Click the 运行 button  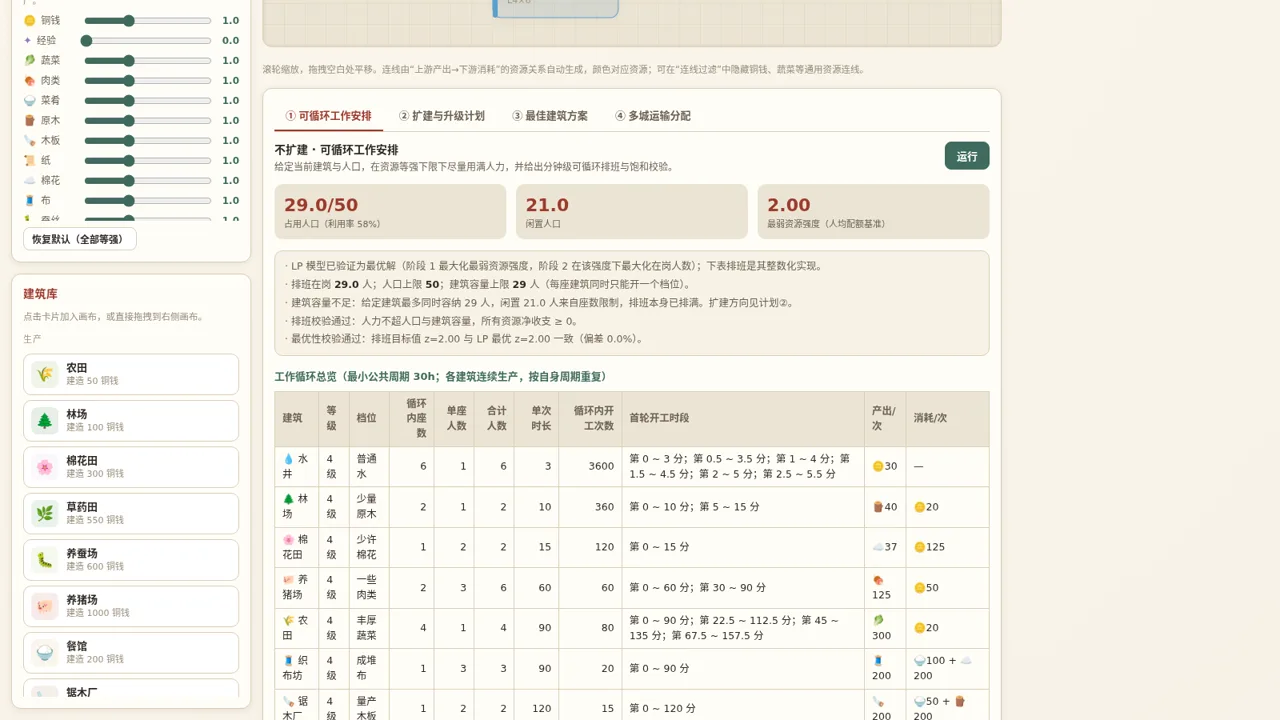click(967, 156)
